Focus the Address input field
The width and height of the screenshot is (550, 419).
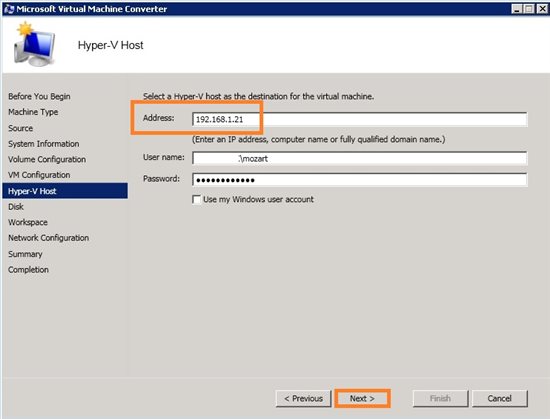click(x=360, y=119)
